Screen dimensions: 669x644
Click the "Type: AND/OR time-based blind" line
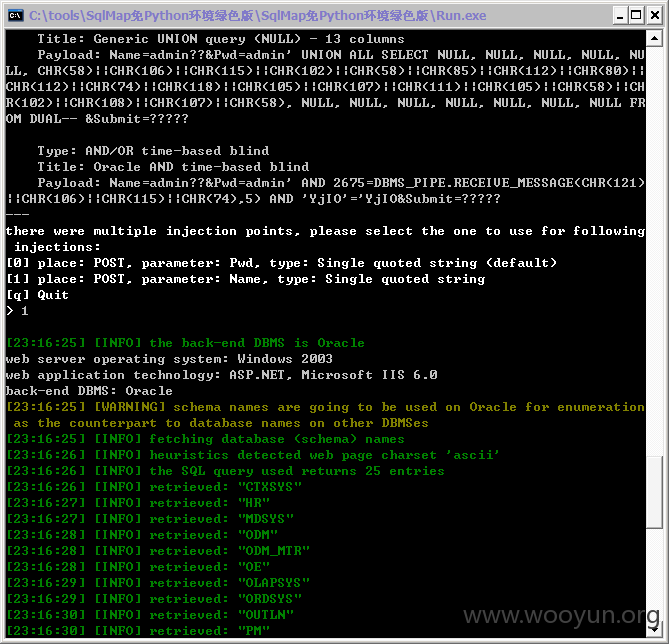pyautogui.click(x=153, y=151)
